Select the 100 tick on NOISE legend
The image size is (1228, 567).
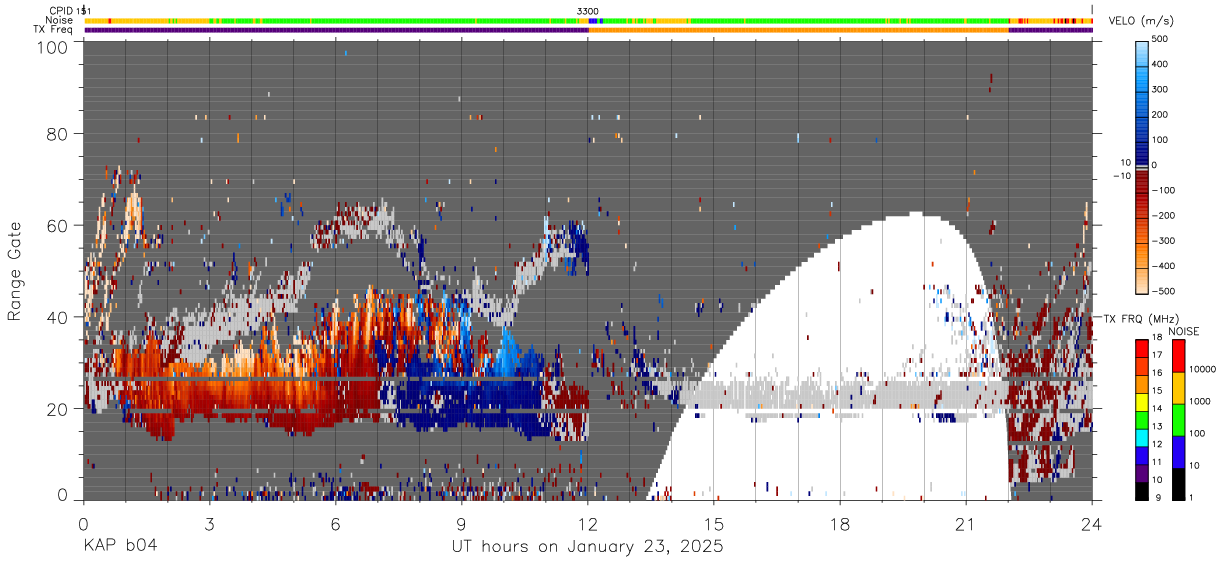click(1198, 433)
